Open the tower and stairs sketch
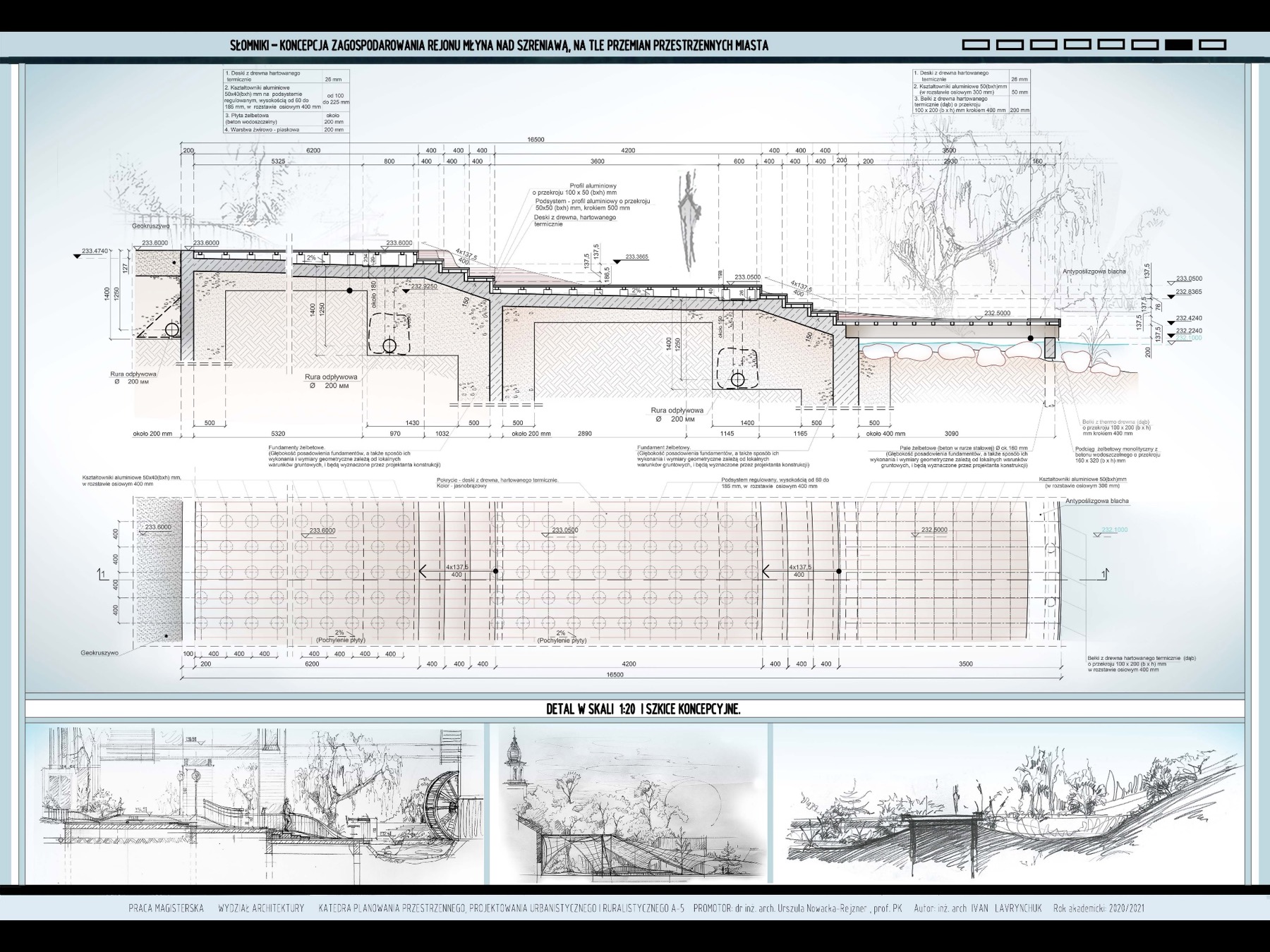 tap(628, 803)
